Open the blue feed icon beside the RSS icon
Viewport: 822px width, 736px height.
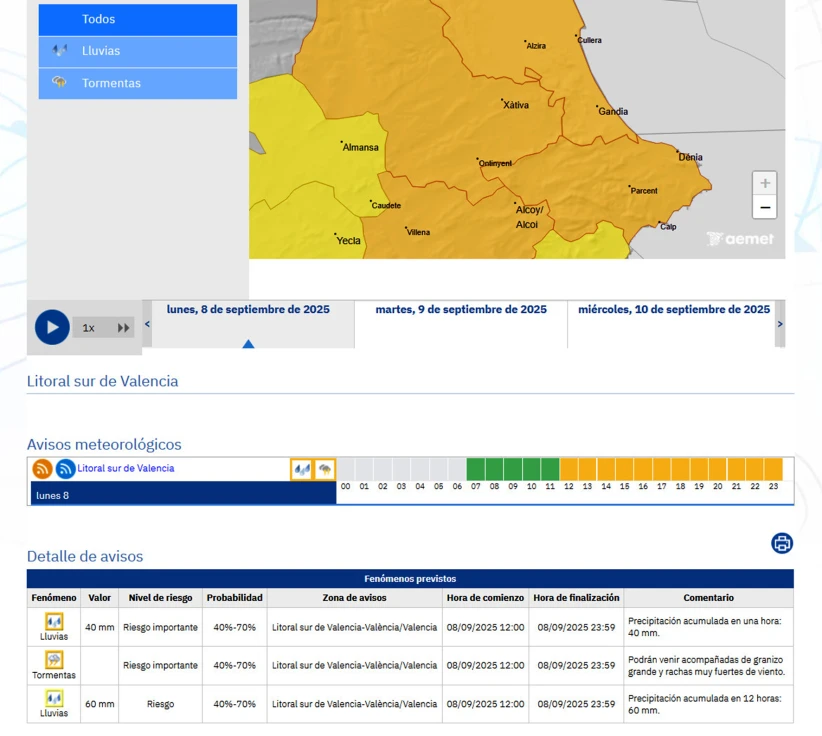(x=66, y=468)
